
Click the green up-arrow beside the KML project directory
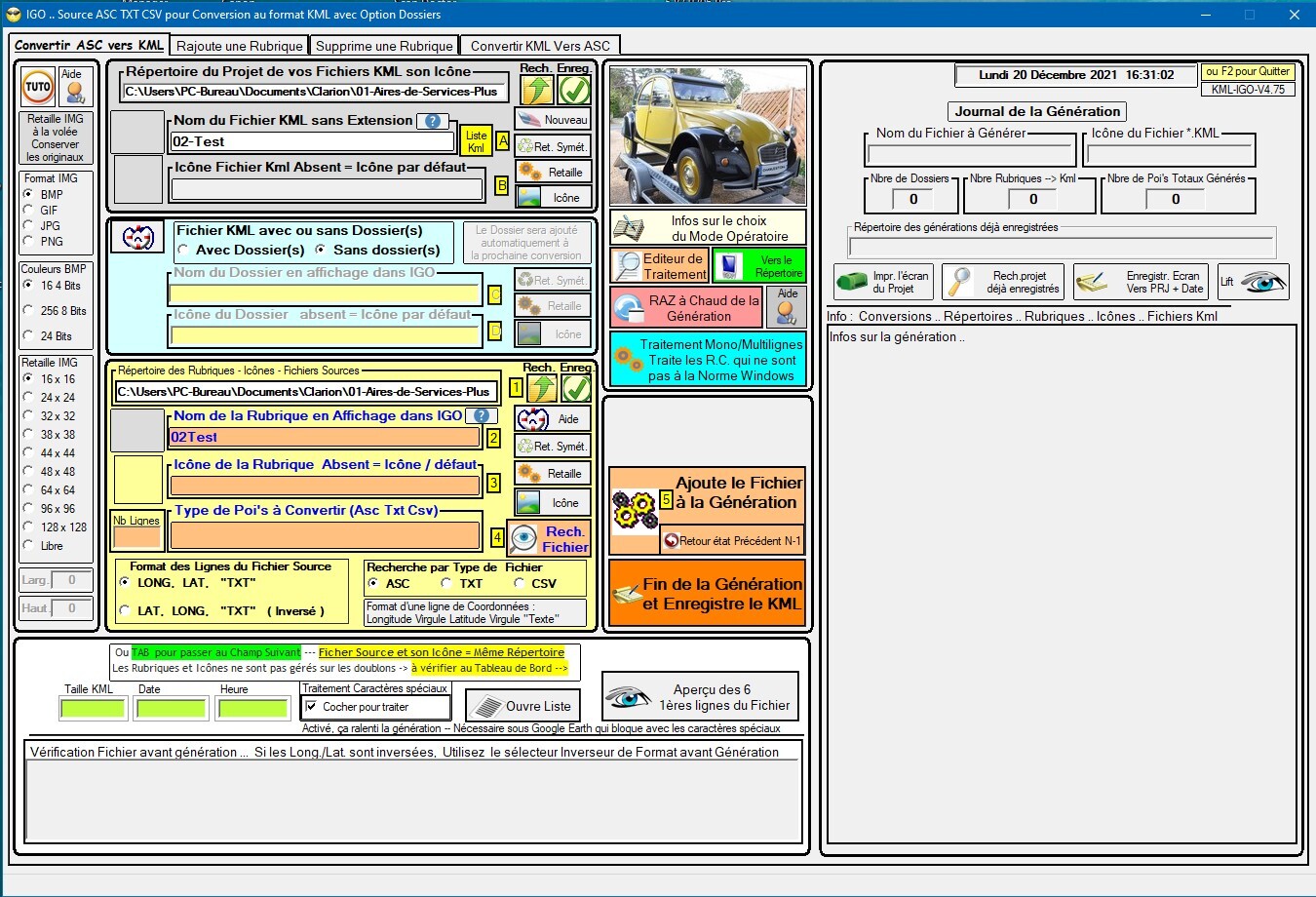[537, 90]
